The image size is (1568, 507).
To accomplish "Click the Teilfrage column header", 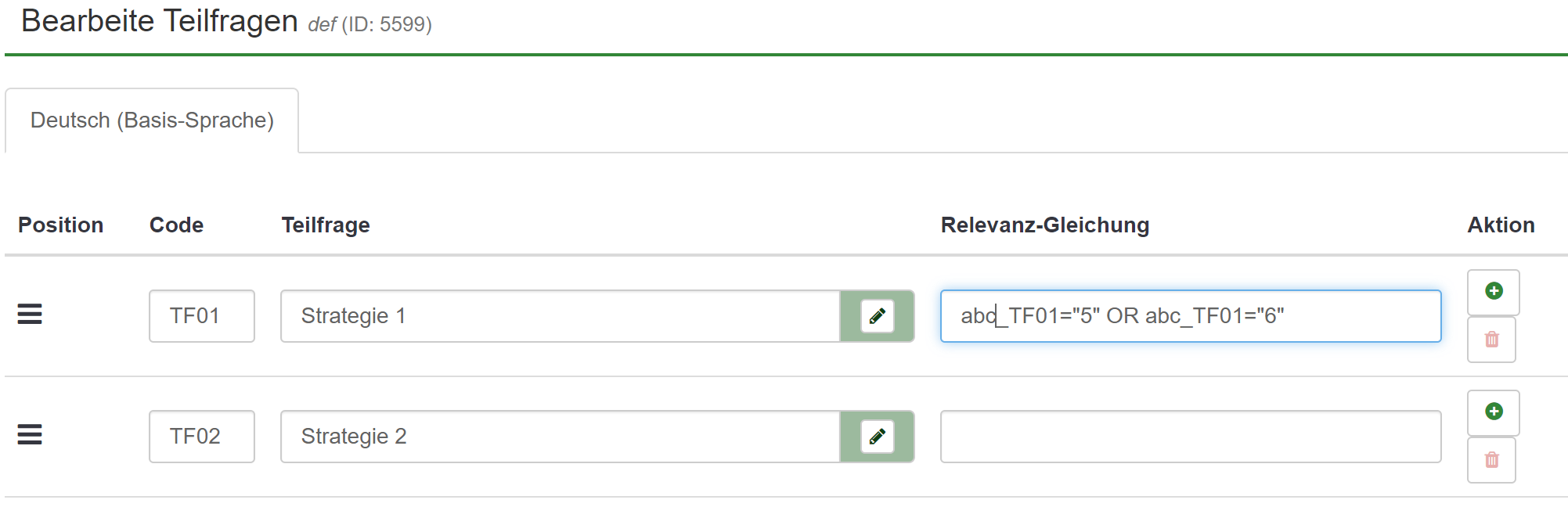I will pyautogui.click(x=326, y=225).
